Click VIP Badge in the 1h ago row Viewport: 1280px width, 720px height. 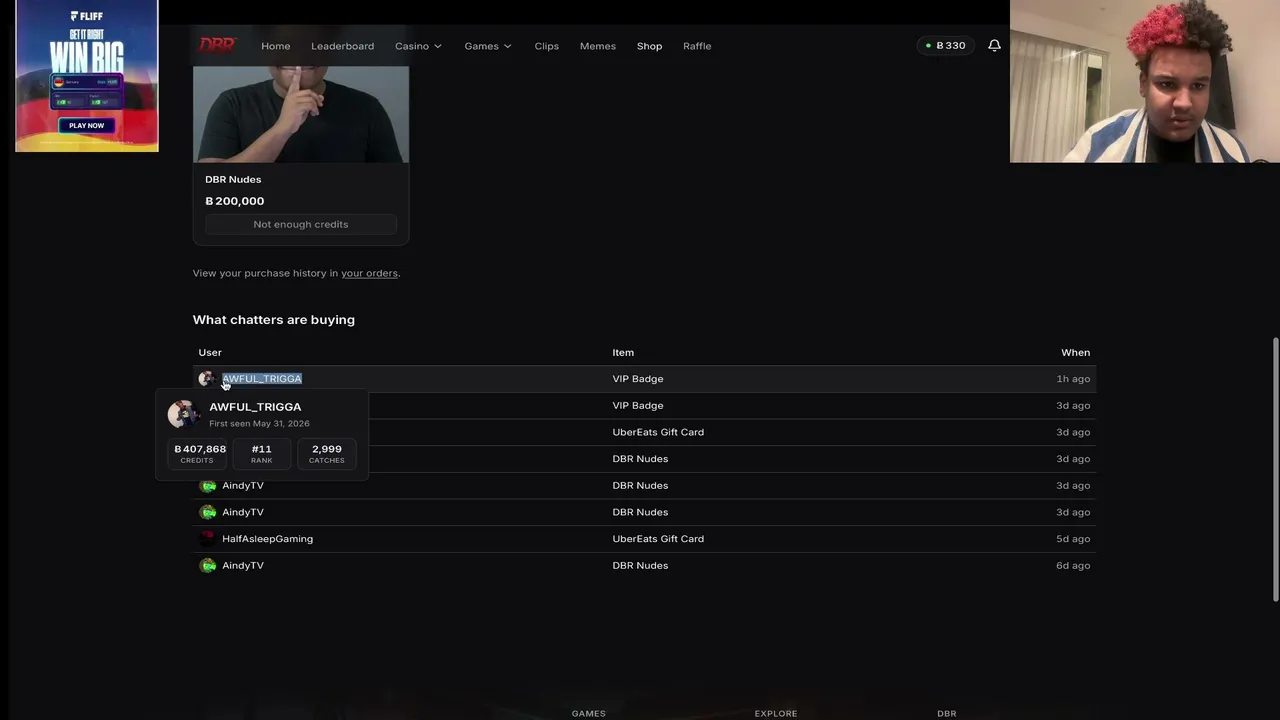point(638,379)
